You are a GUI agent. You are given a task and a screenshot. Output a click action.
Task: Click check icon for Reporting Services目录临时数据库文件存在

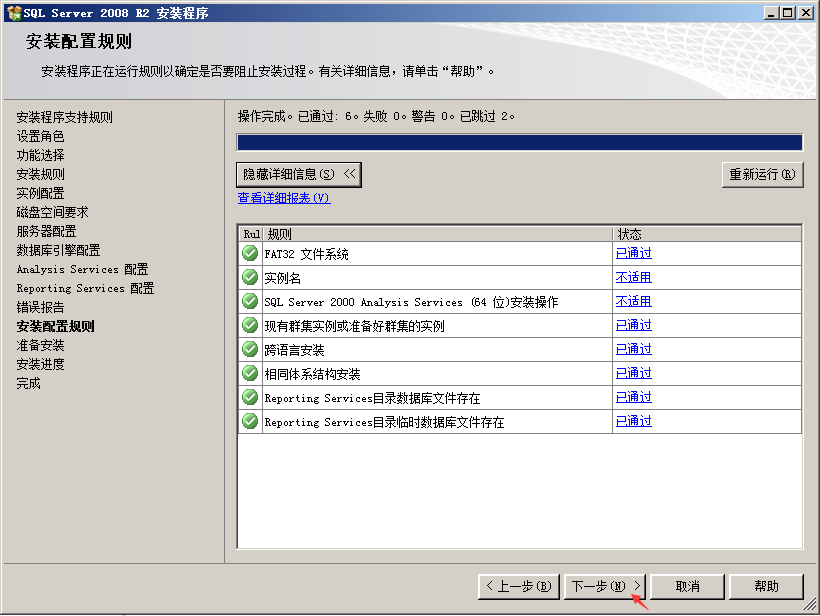click(x=250, y=421)
